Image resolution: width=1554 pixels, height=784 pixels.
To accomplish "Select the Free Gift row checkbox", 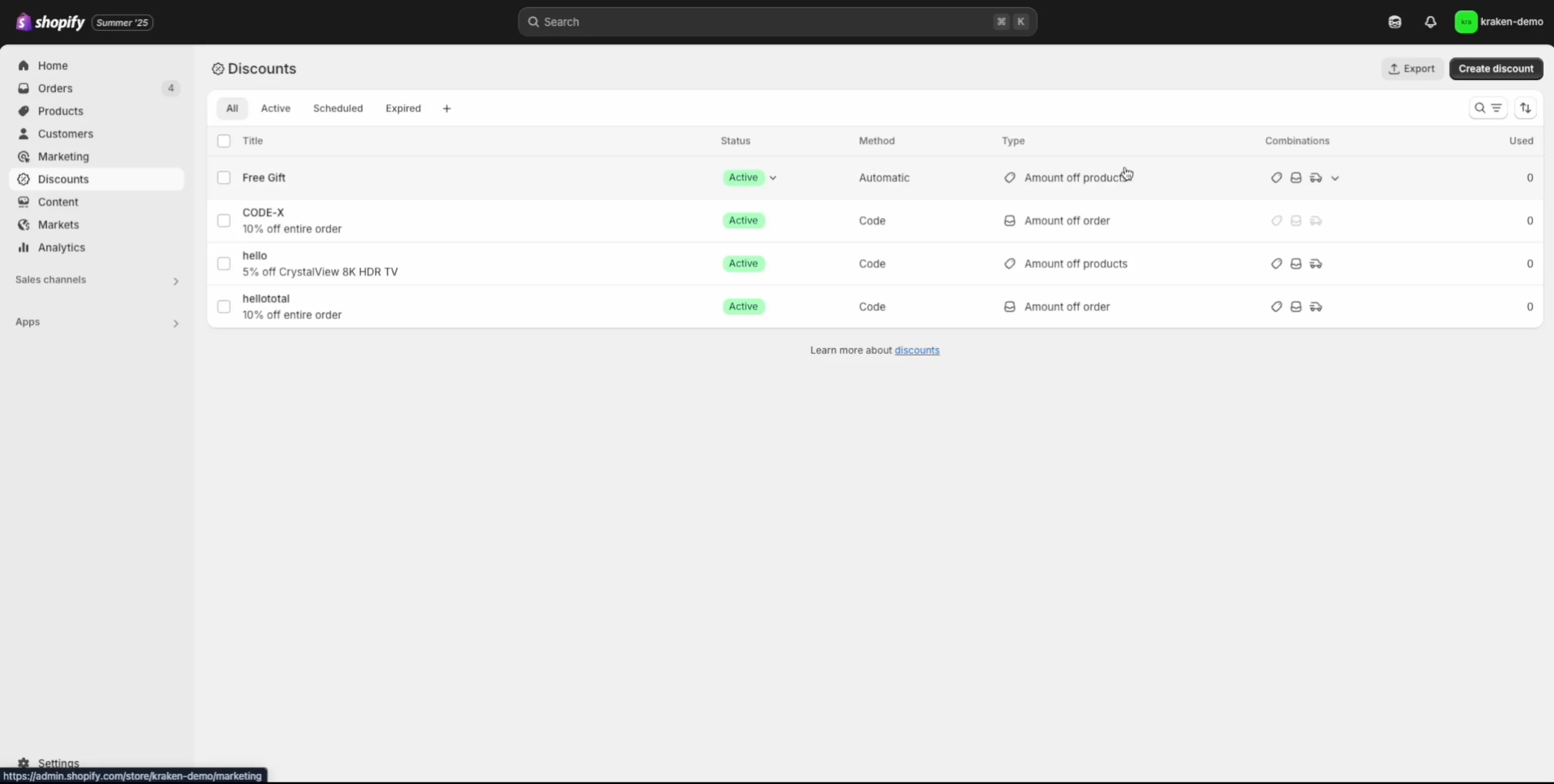I will 224,177.
